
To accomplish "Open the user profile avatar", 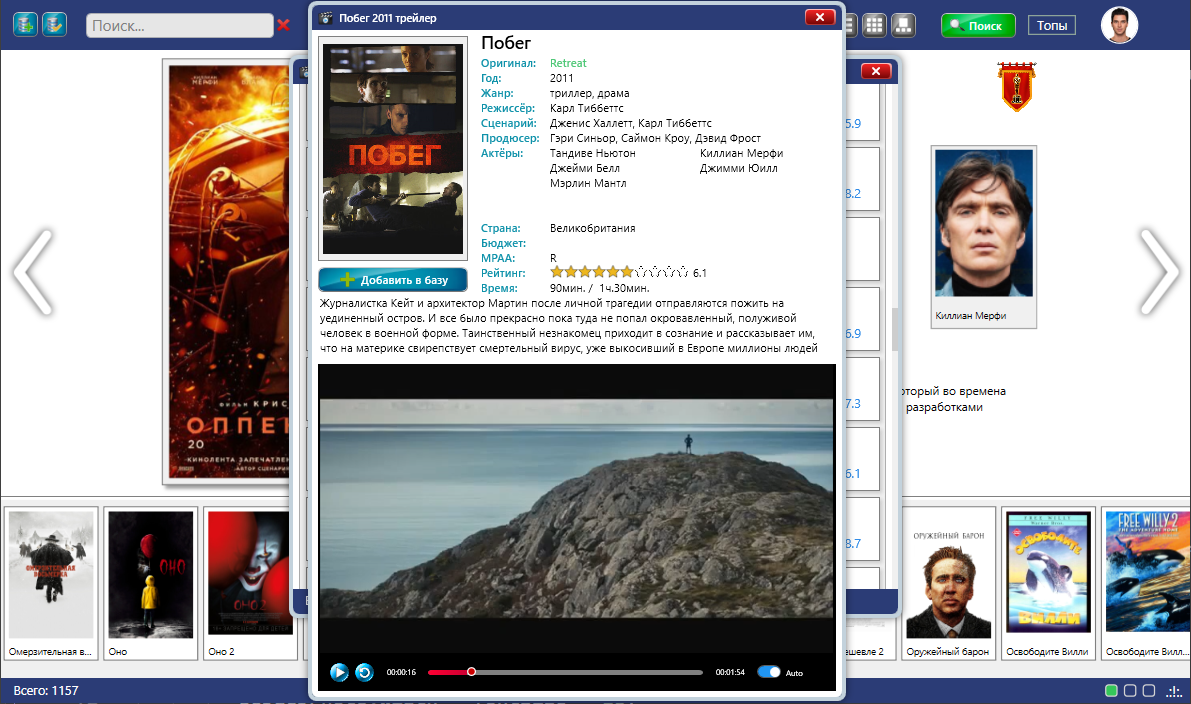I will click(1120, 25).
